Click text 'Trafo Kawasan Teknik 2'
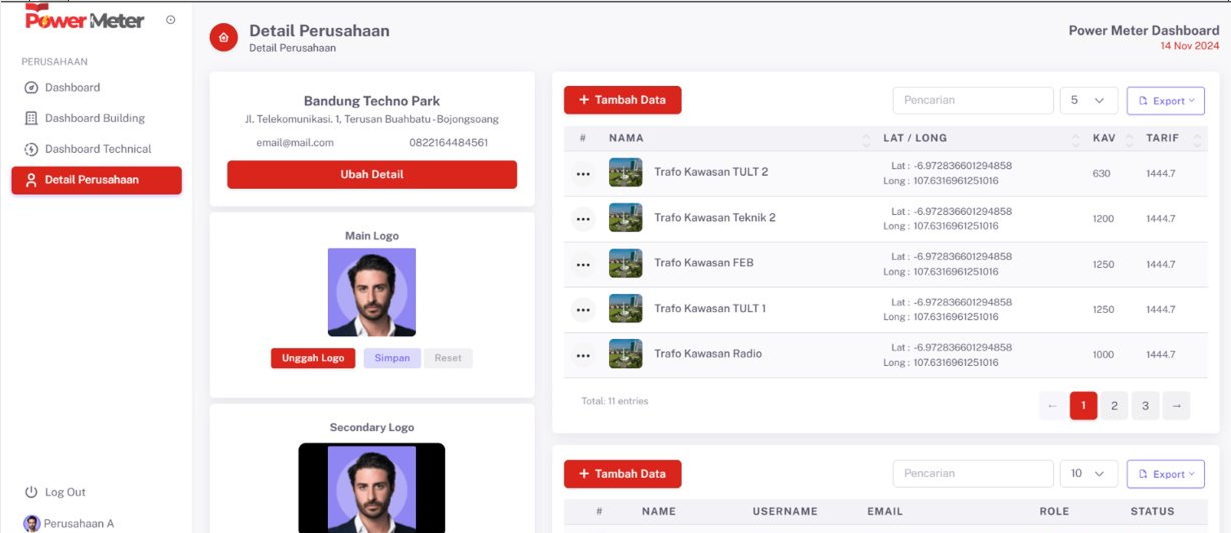This screenshot has height=533, width=1231. 715,217
